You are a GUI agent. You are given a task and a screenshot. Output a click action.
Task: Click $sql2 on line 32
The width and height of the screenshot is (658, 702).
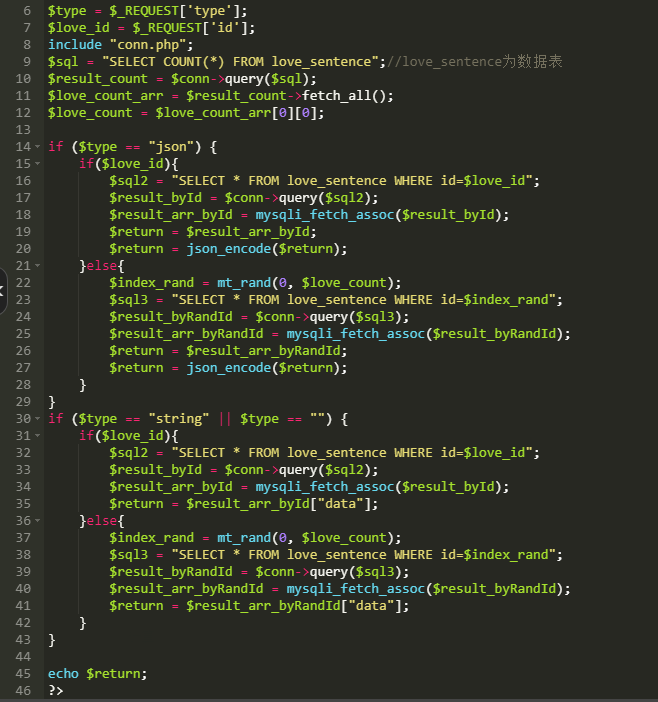coord(128,453)
